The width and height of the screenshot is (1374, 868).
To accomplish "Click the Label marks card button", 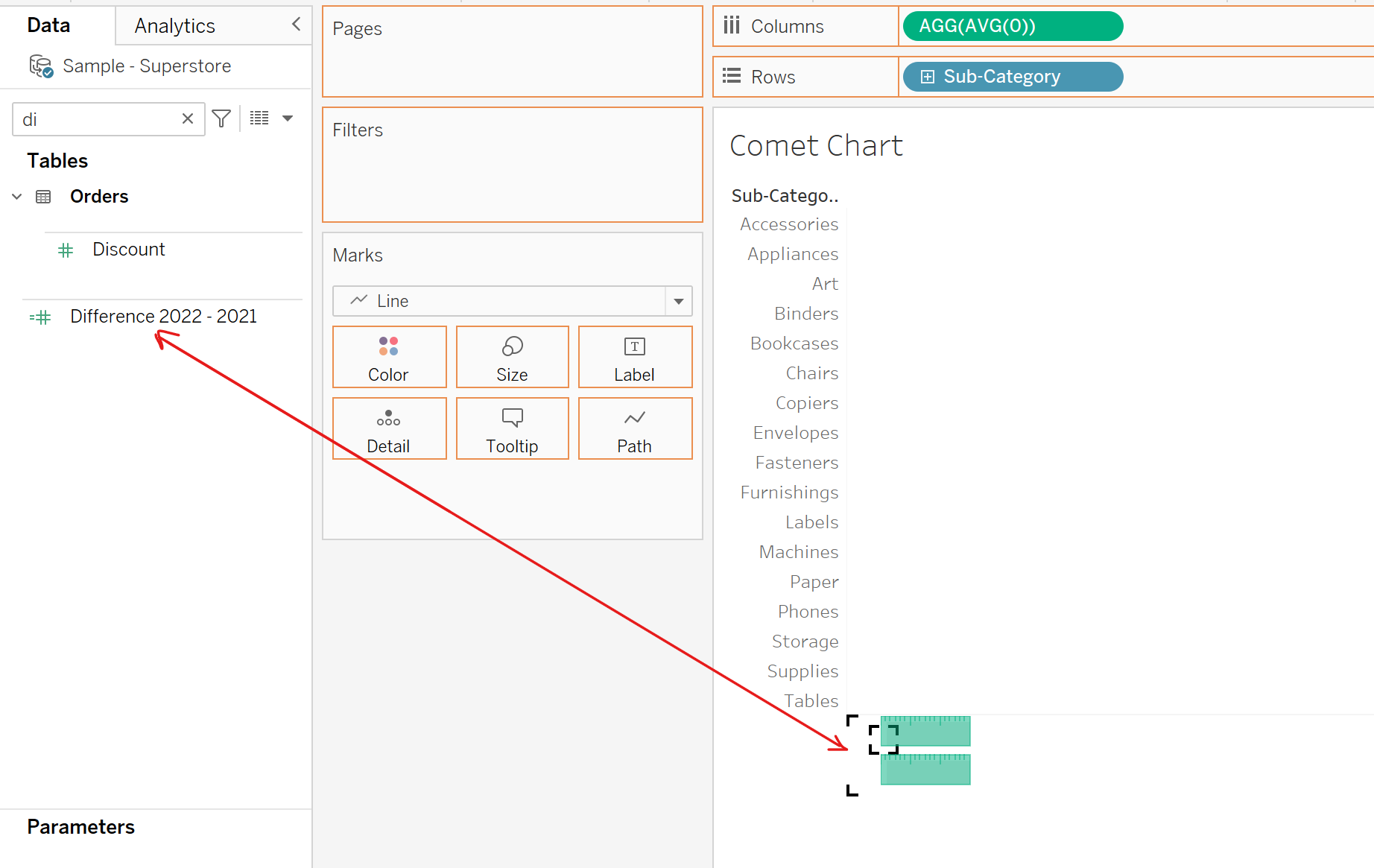I will point(635,357).
